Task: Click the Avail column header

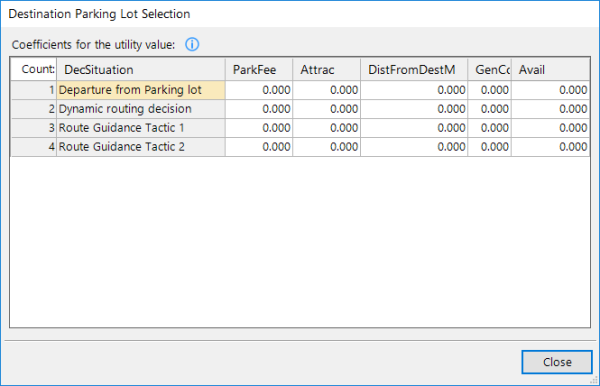Action: point(550,70)
